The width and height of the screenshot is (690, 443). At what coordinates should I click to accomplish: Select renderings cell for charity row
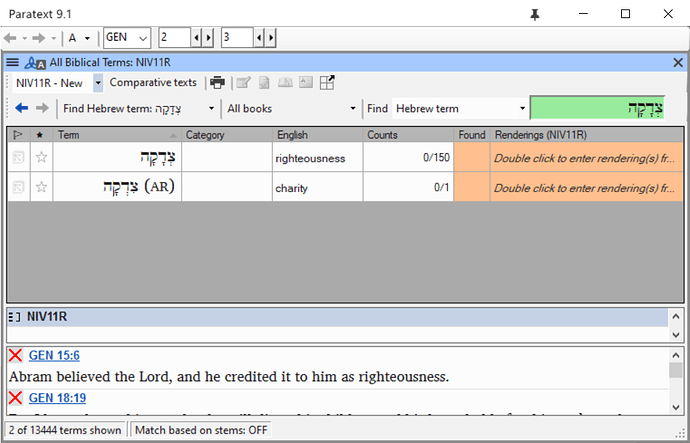coord(587,187)
